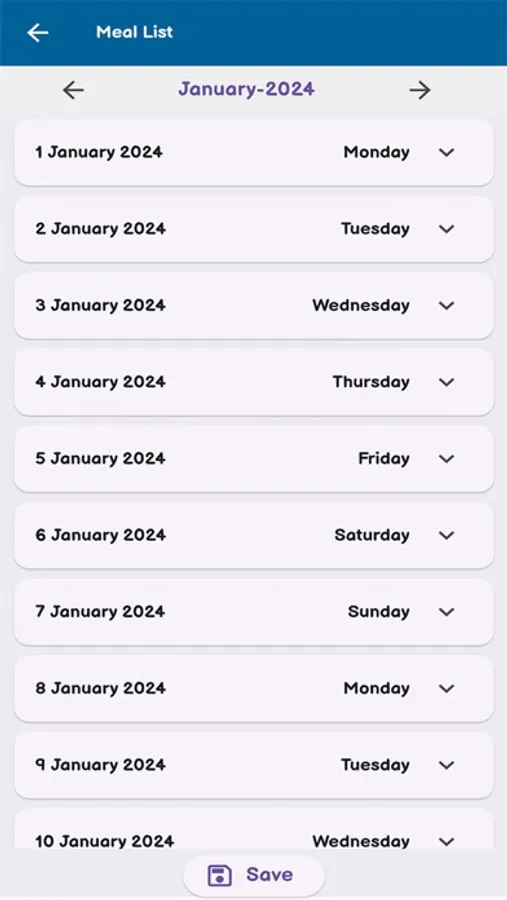This screenshot has height=900, width=507.
Task: Expand the 1 January 2024 chevron
Action: [x=446, y=152]
